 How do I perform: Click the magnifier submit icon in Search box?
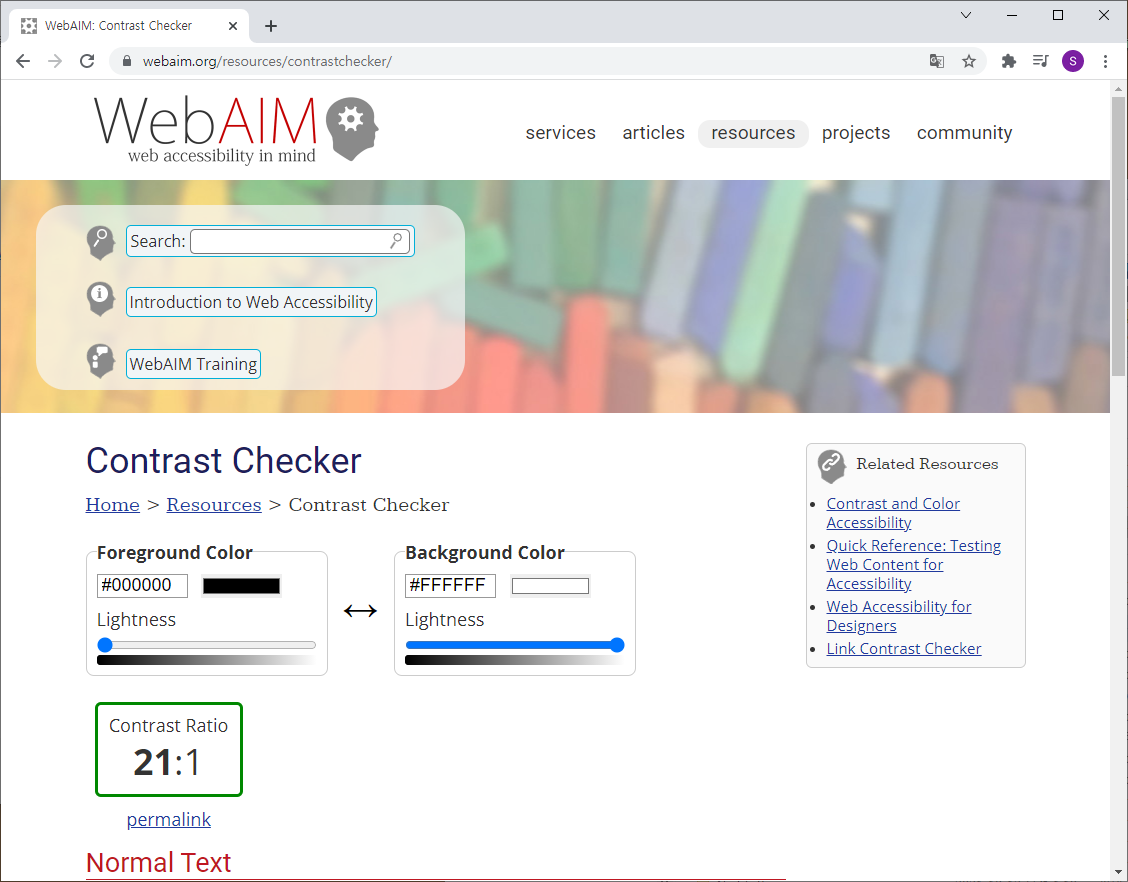[x=396, y=241]
